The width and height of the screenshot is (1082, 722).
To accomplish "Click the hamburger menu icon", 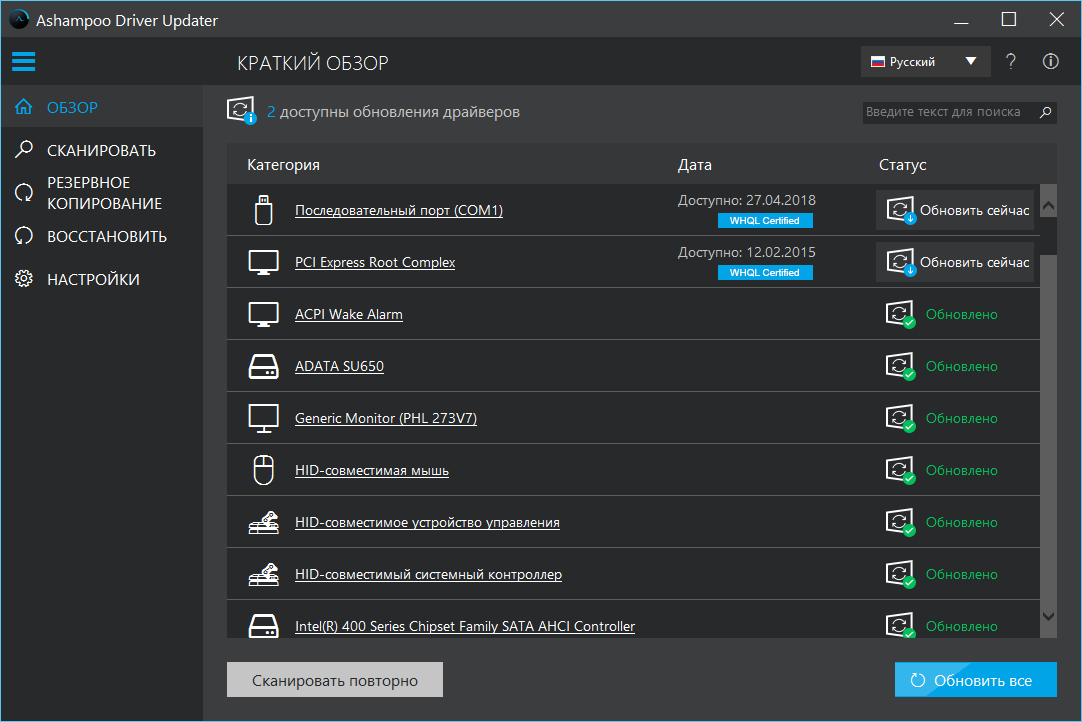I will point(23,62).
